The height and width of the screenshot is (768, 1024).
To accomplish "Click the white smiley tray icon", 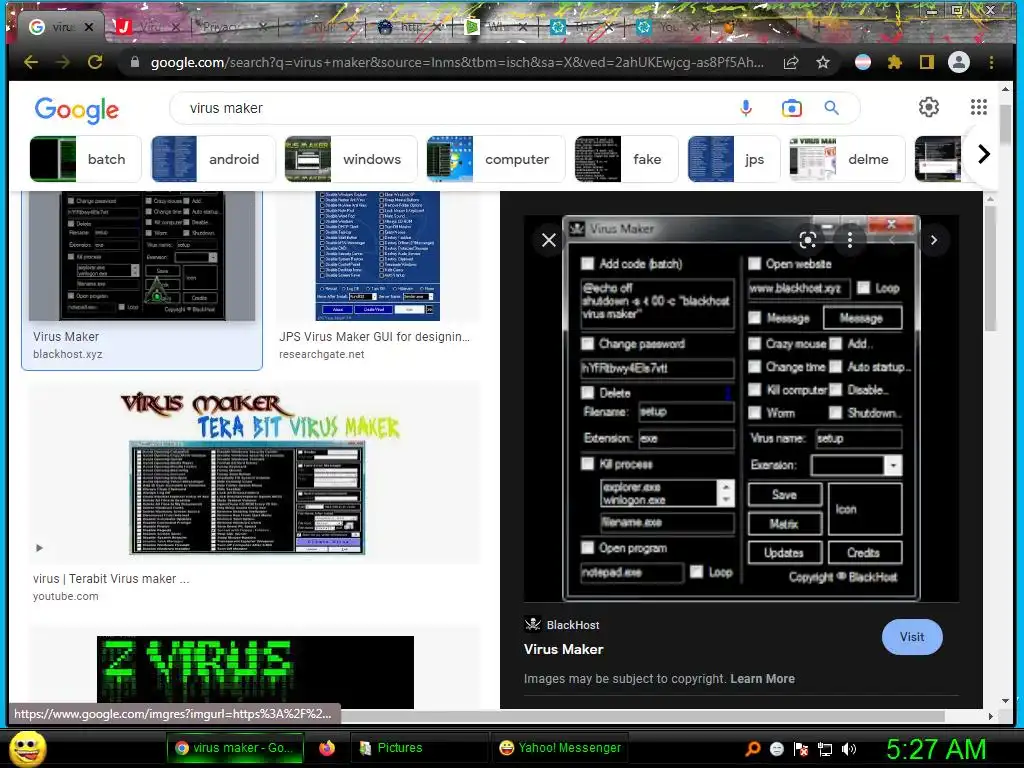I will point(776,748).
